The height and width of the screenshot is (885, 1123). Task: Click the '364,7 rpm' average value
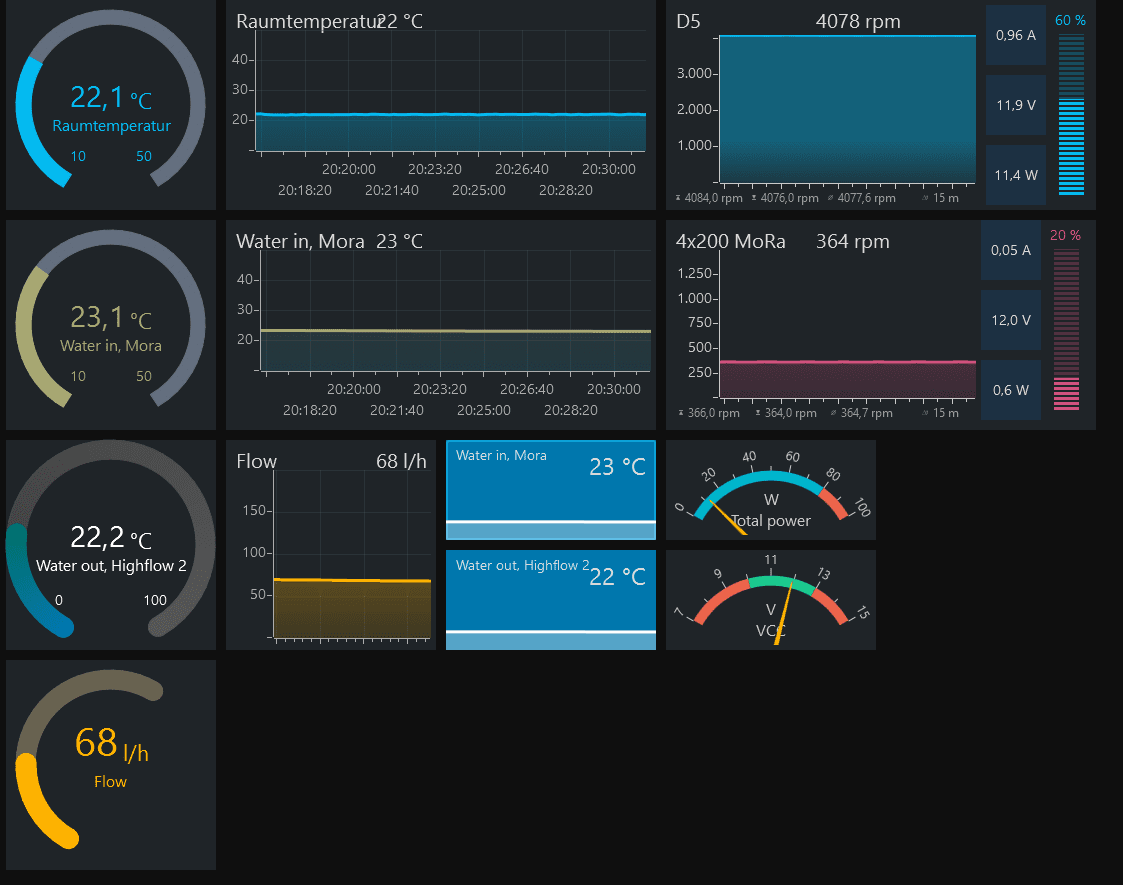[x=867, y=413]
